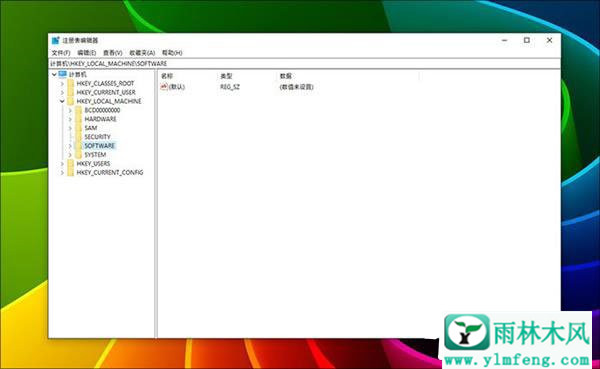Click the HKEY_USERS folder icon
The height and width of the screenshot is (369, 600).
(71, 163)
